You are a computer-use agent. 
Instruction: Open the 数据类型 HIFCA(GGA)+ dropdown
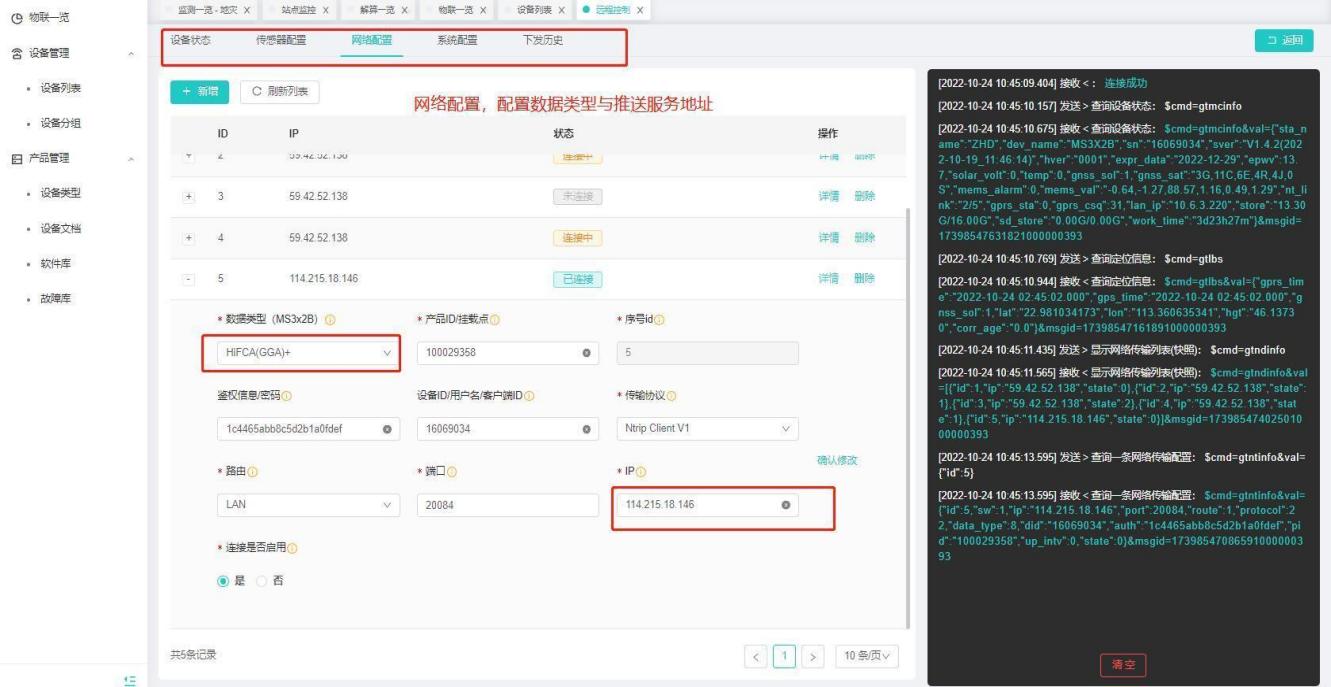[307, 353]
